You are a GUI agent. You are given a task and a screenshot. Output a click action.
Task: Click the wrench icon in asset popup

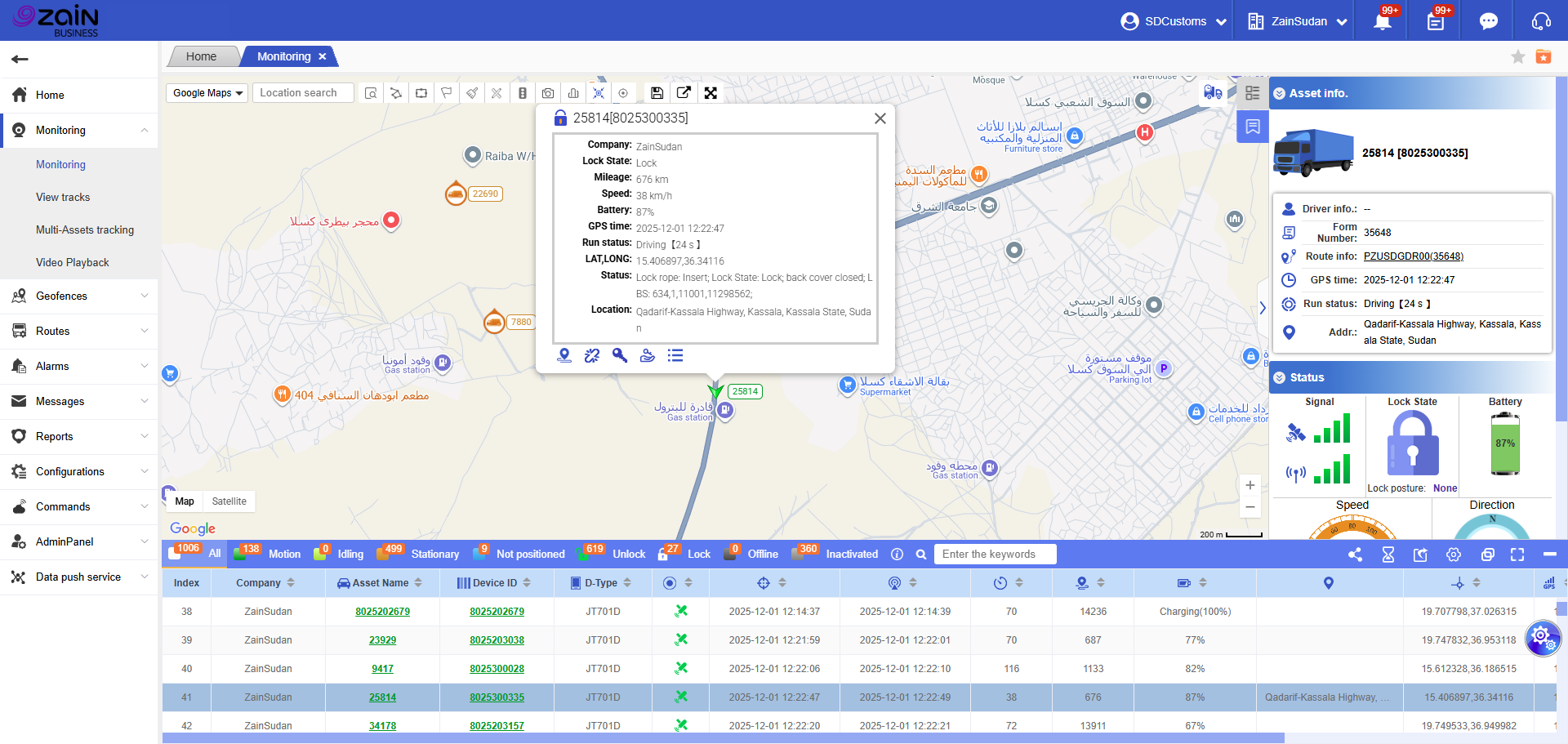(x=620, y=355)
